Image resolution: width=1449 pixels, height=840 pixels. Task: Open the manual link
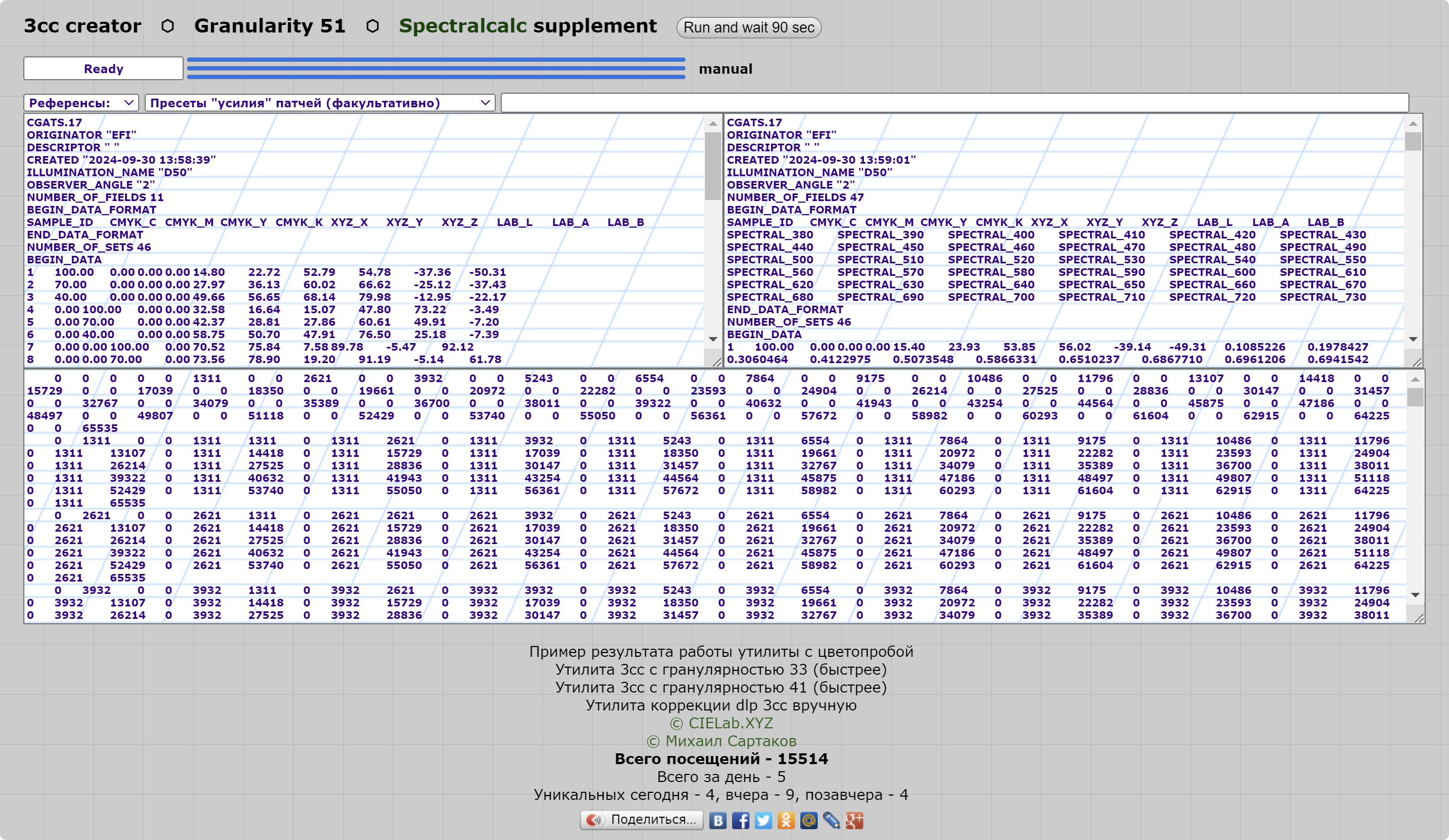coord(725,69)
